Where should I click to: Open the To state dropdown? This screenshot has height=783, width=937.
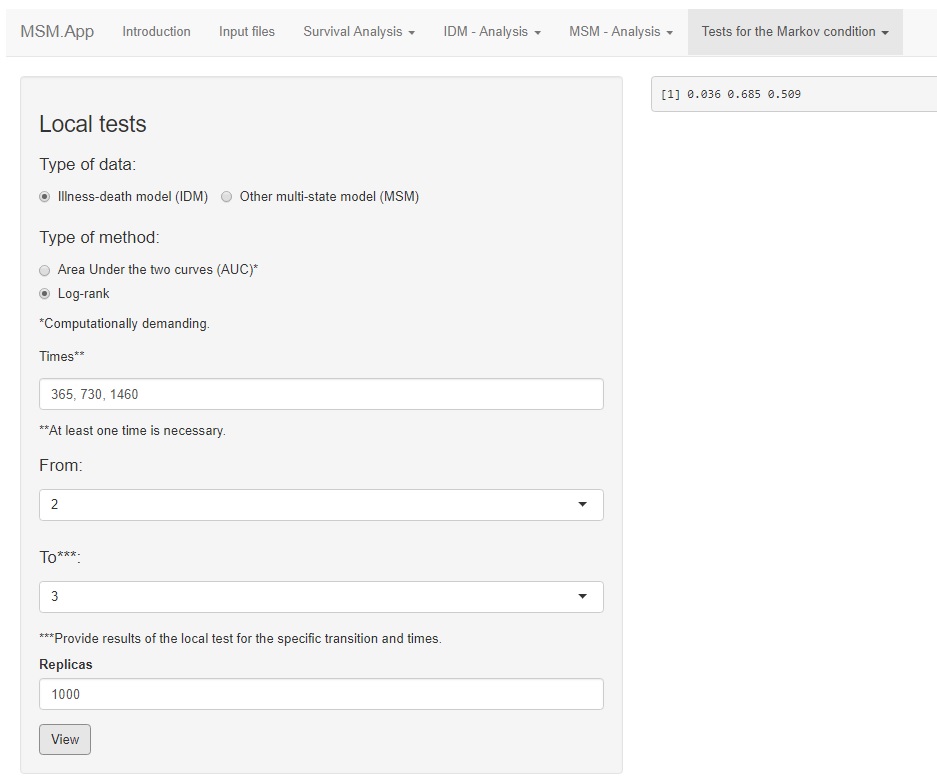point(321,597)
